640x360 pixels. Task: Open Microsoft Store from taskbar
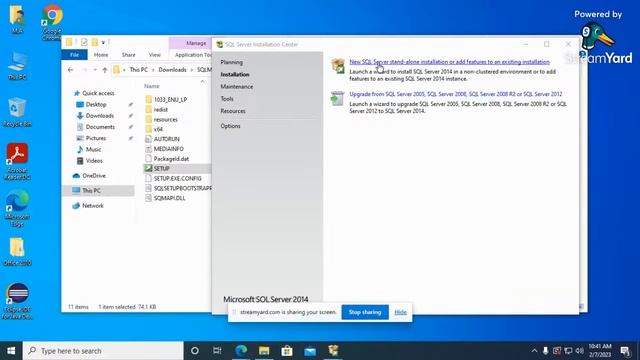click(287, 351)
